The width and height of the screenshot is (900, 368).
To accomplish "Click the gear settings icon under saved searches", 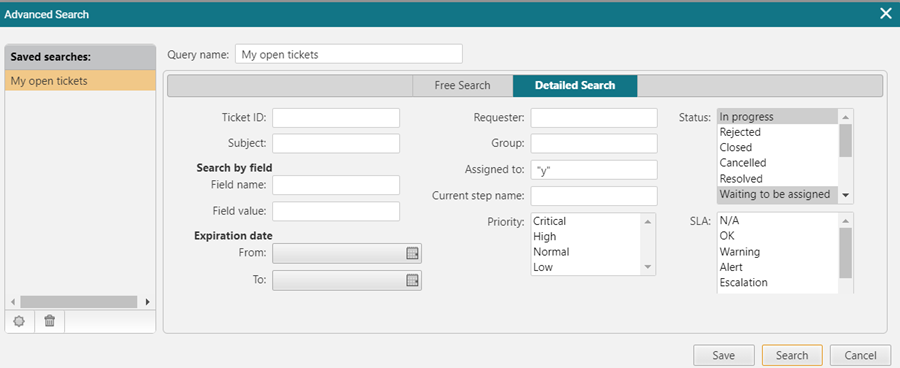I will (20, 321).
